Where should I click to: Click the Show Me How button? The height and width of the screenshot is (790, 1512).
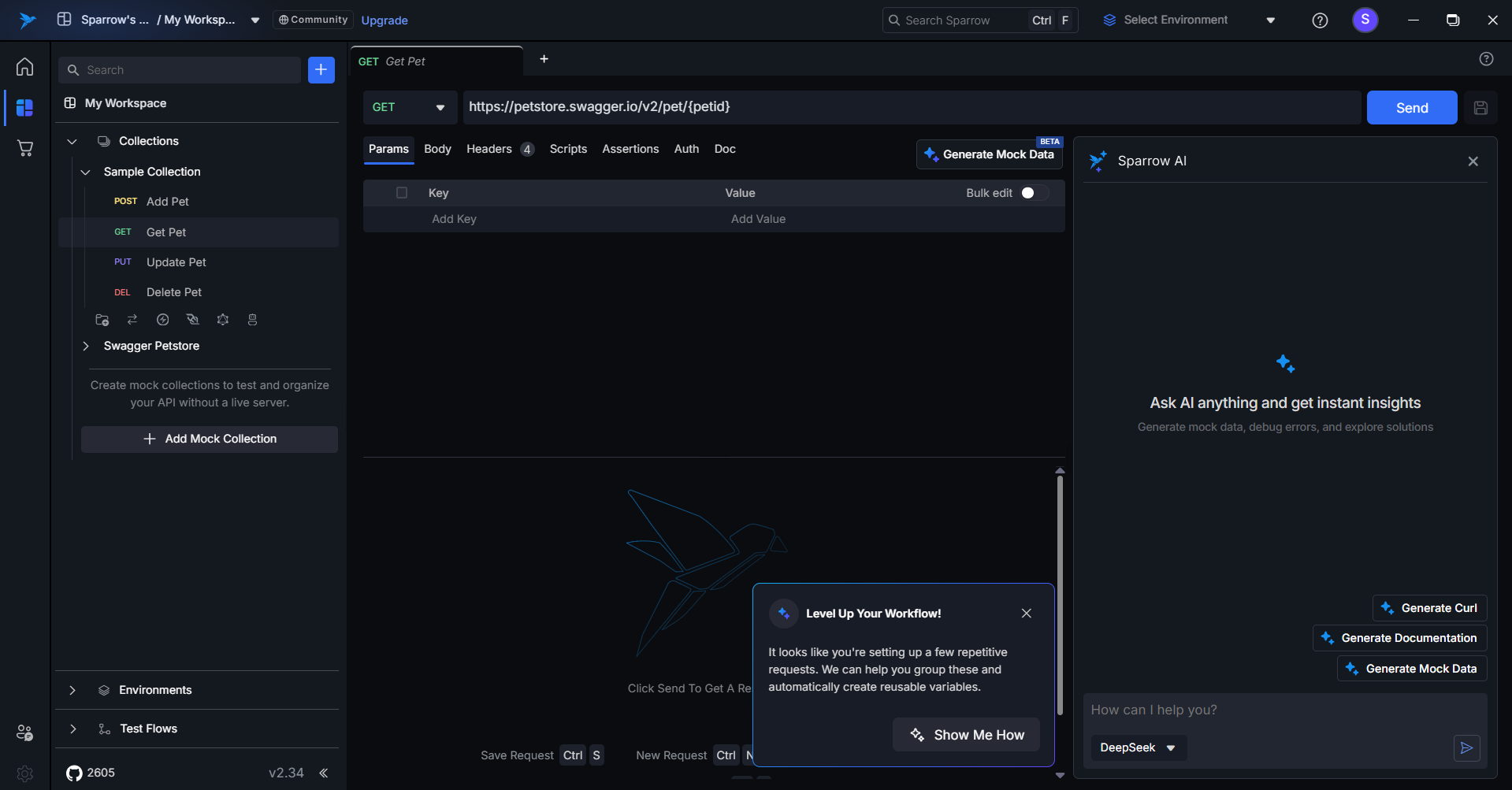[x=966, y=735]
